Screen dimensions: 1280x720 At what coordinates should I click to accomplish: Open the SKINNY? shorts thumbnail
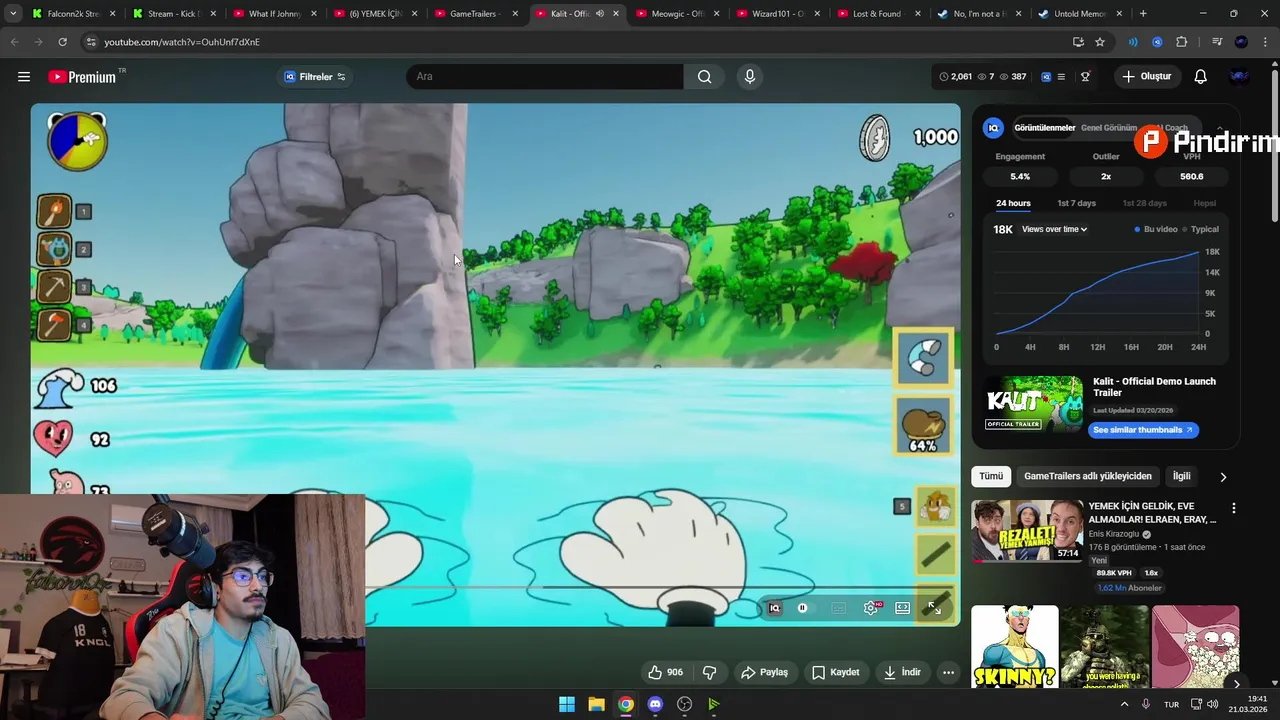[1014, 647]
